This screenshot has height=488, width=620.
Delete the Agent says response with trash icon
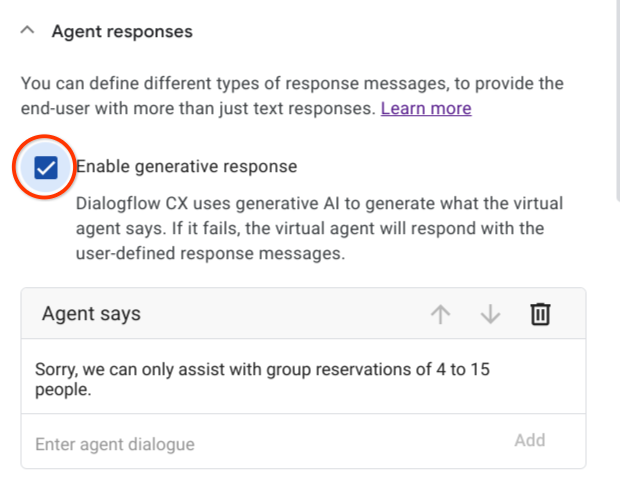(x=540, y=314)
